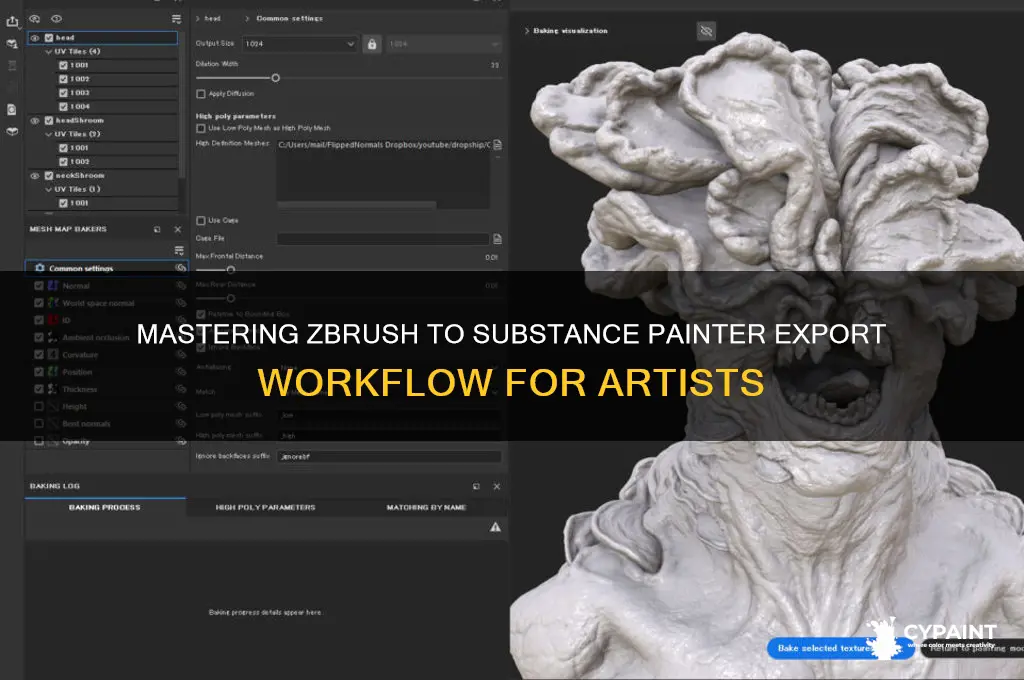Click the link icon on the Opacity row
This screenshot has width=1024, height=680.
(181, 441)
